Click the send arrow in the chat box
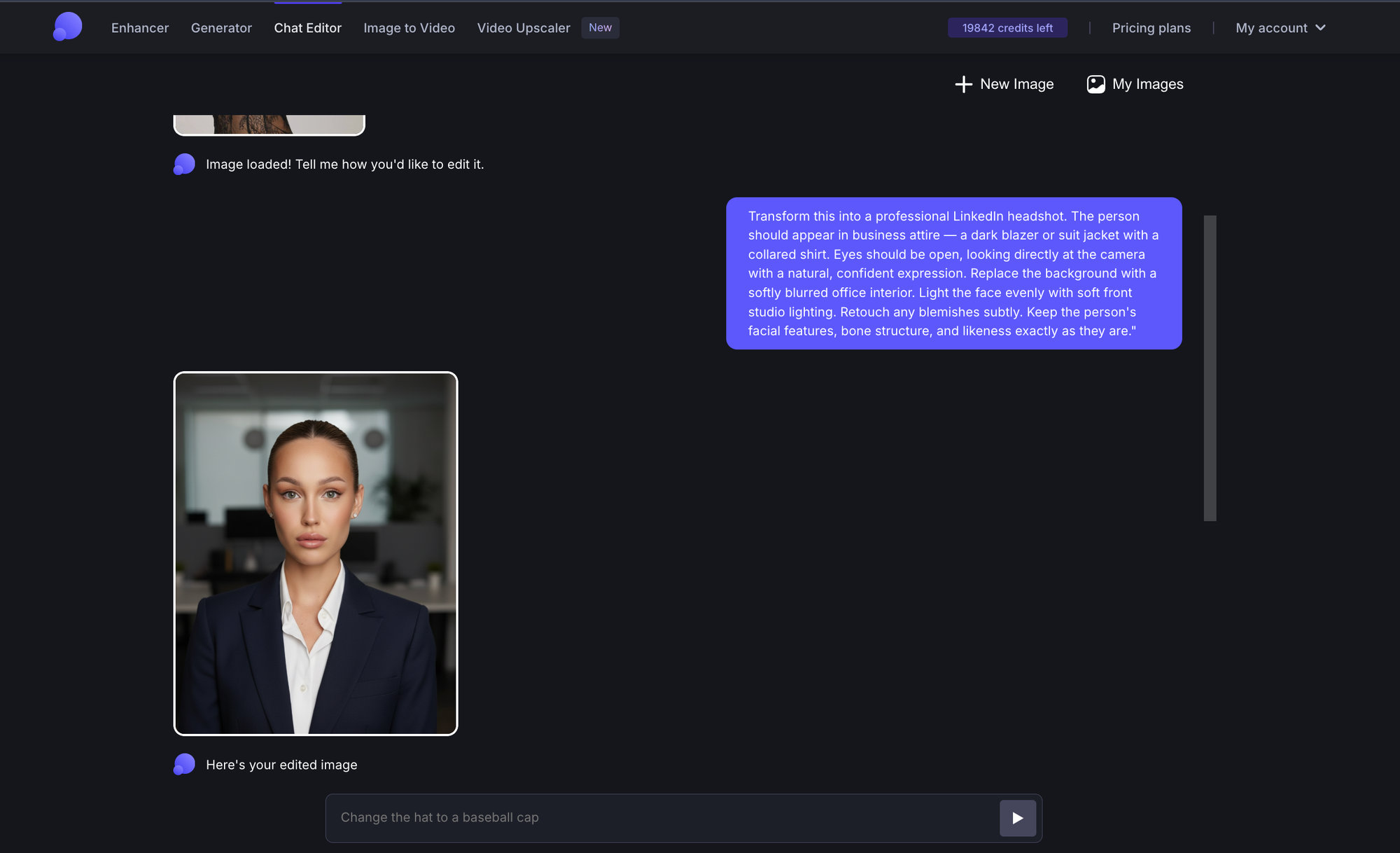 [x=1016, y=817]
